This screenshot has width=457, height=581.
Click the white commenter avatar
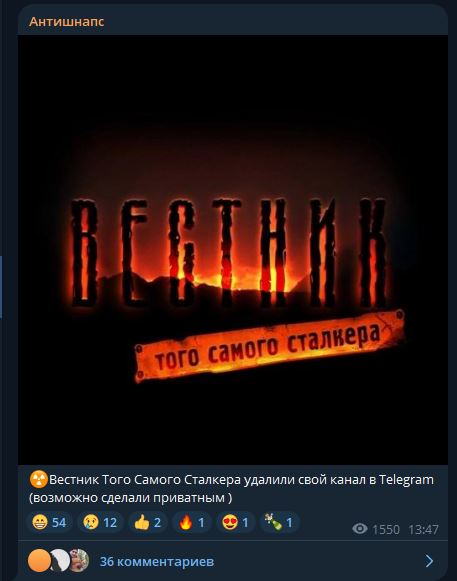pyautogui.click(x=59, y=561)
